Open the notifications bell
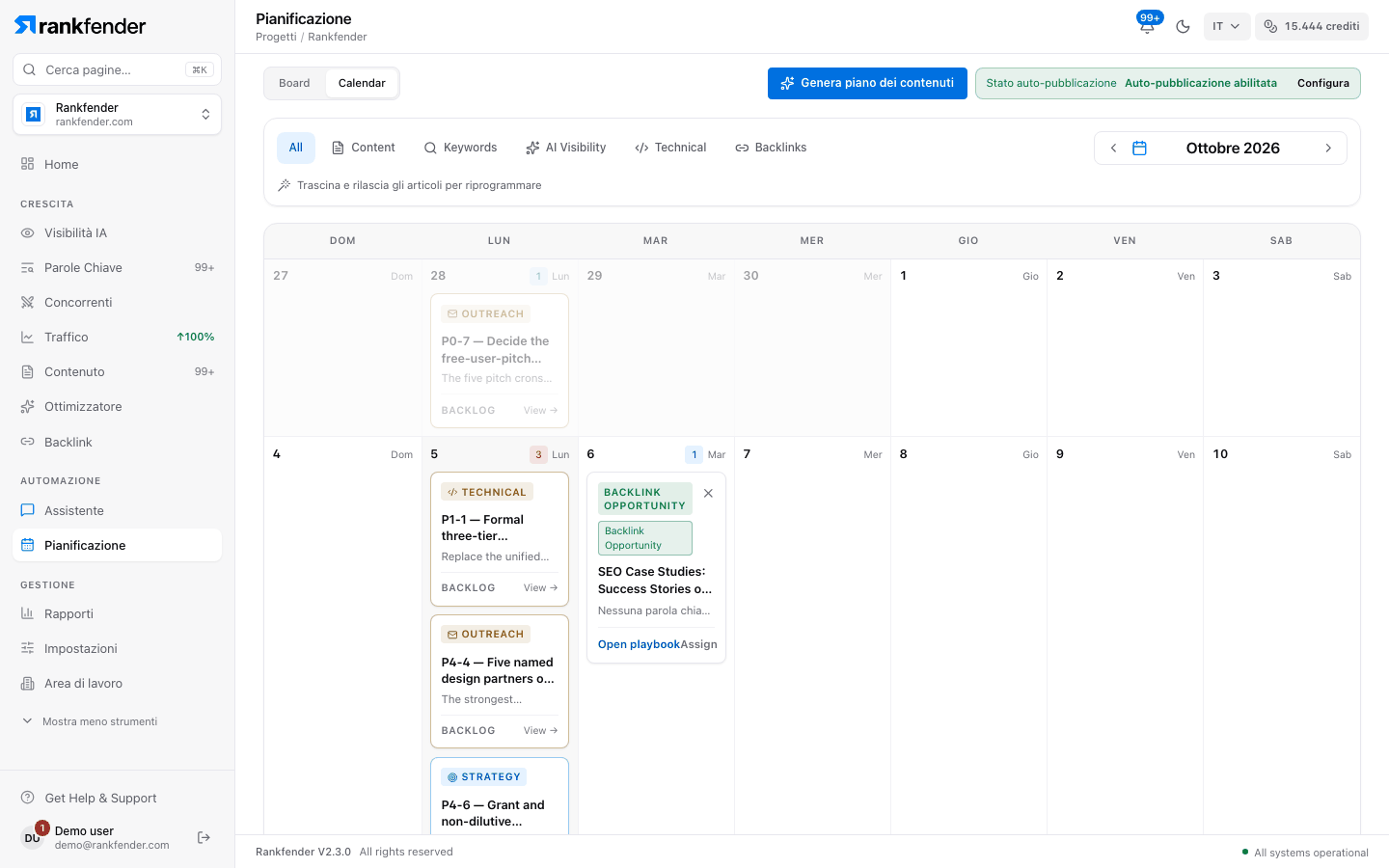The image size is (1389, 868). click(1147, 26)
